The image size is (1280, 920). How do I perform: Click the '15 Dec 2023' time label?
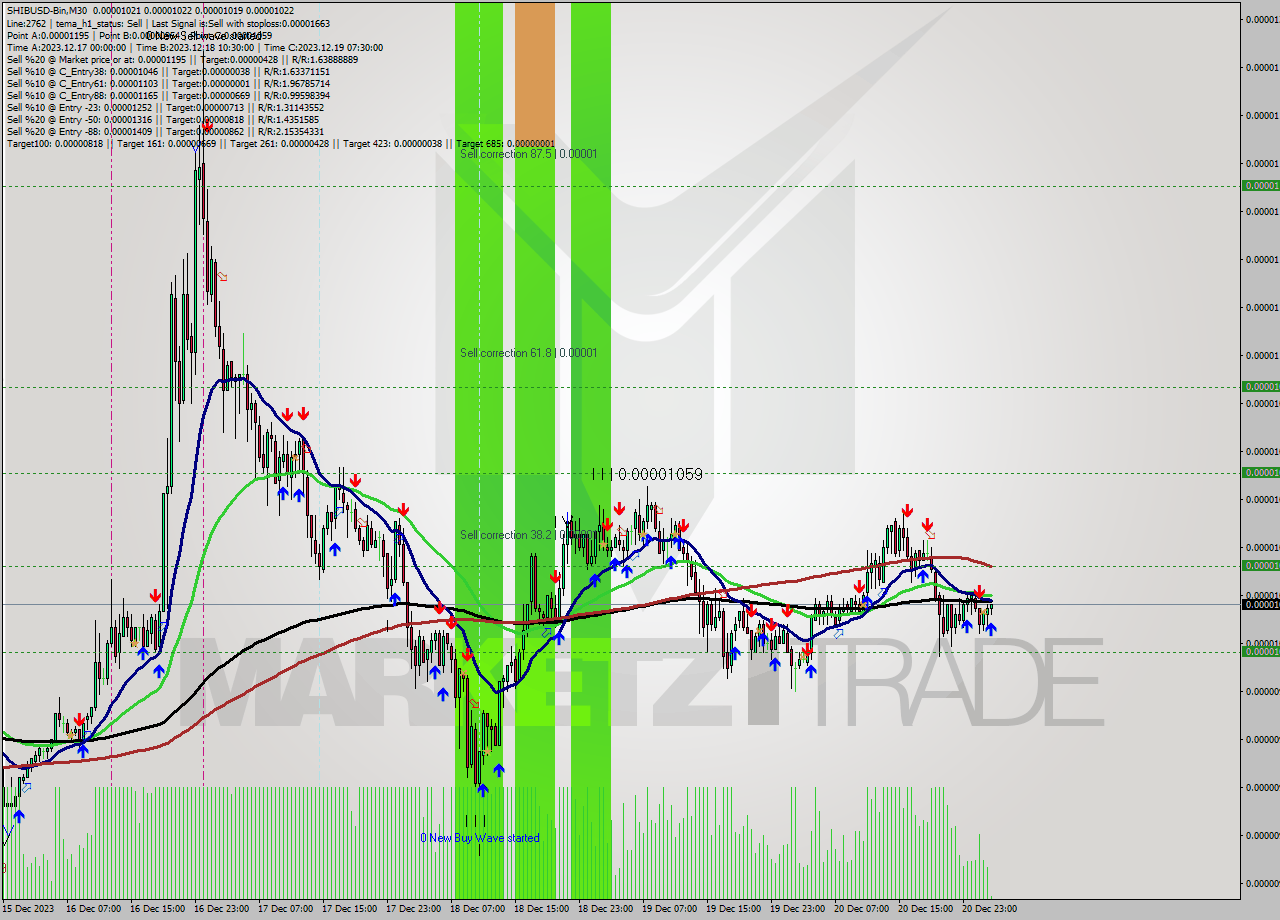(x=29, y=909)
